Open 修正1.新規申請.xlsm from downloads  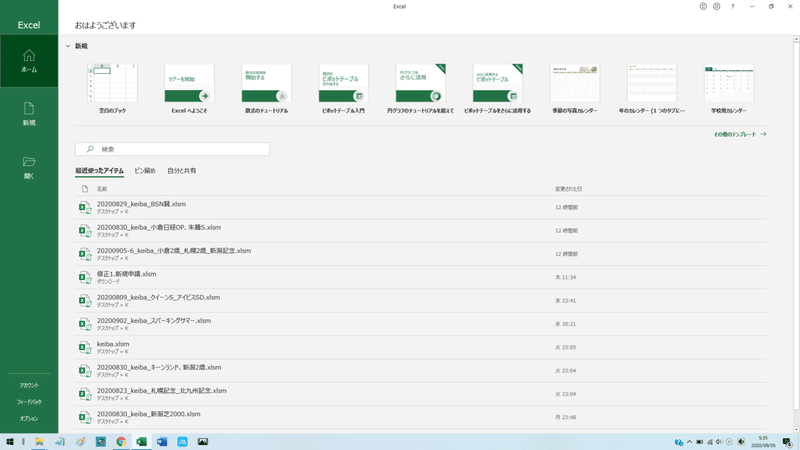(420, 277)
